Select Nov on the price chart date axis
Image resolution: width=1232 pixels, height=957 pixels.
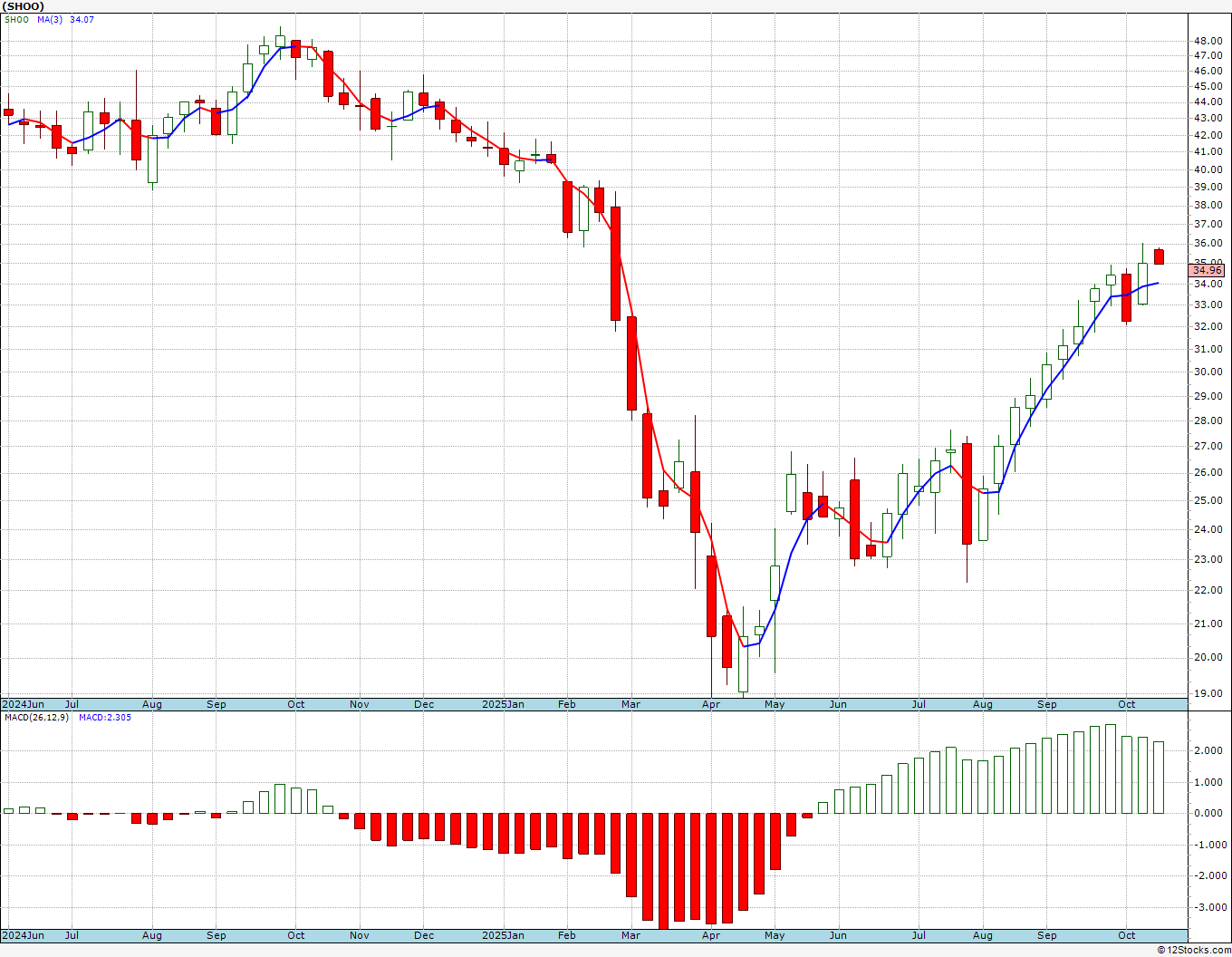[360, 704]
